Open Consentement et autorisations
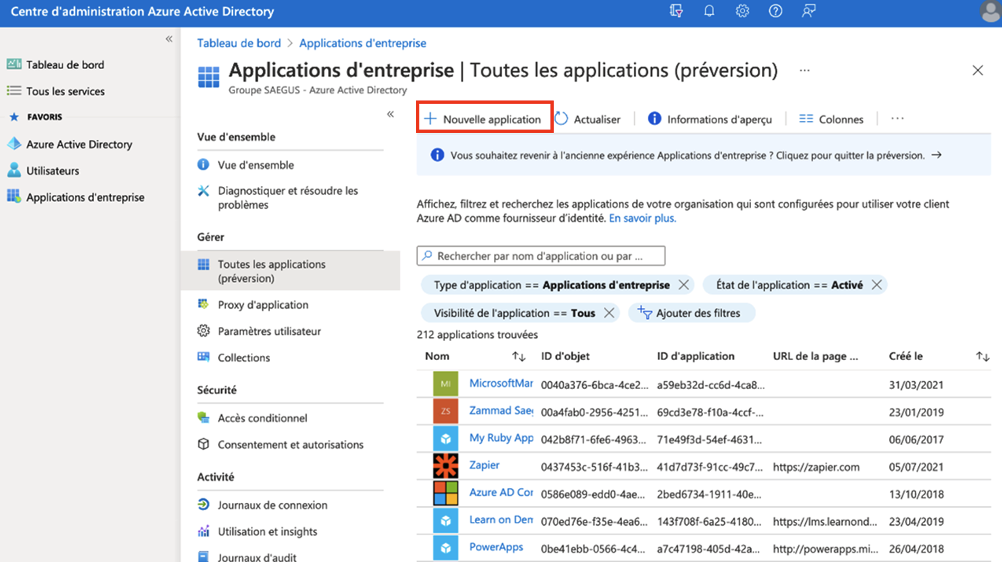 click(x=291, y=444)
